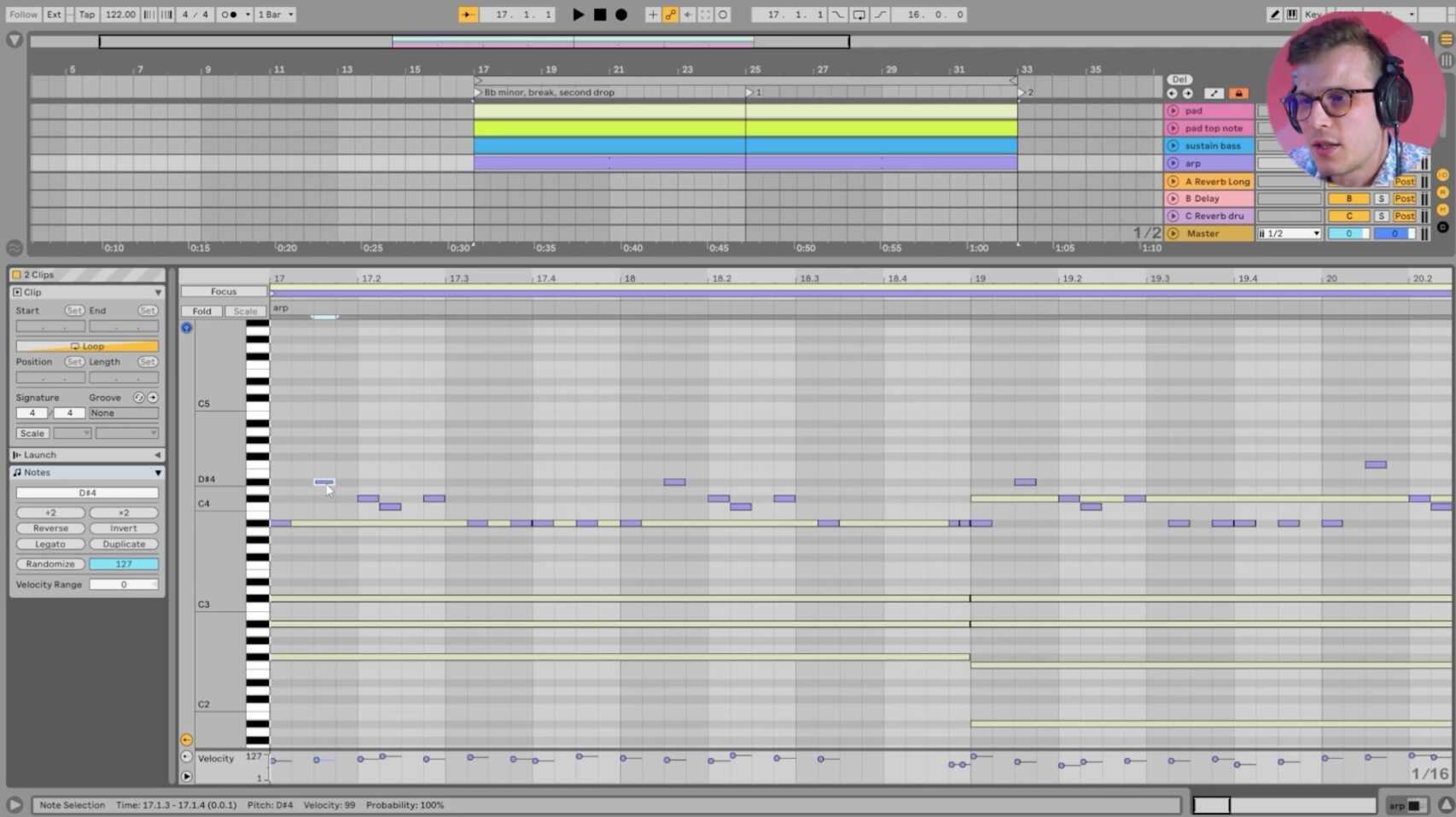Click the ÷2 halve-tempo button
This screenshot has height=817, width=1456.
pyautogui.click(x=50, y=513)
